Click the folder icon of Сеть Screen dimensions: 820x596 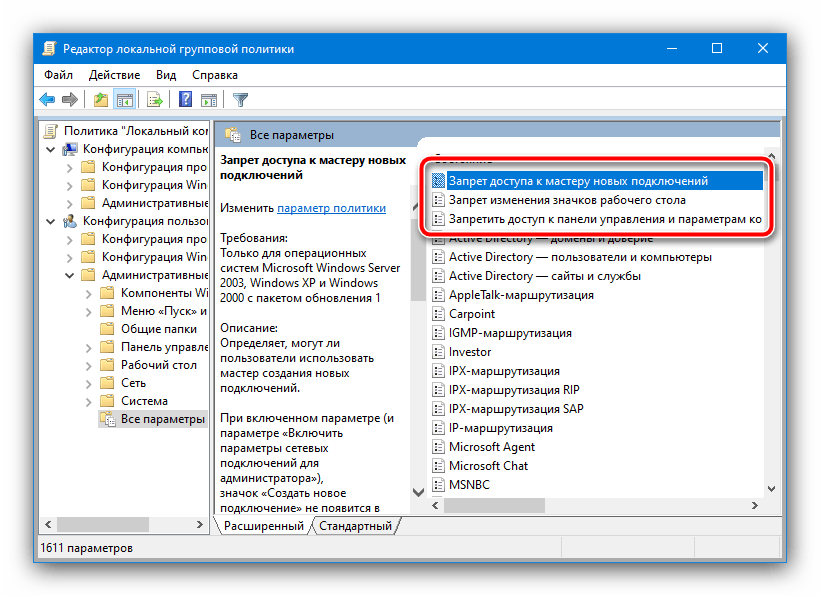(107, 383)
